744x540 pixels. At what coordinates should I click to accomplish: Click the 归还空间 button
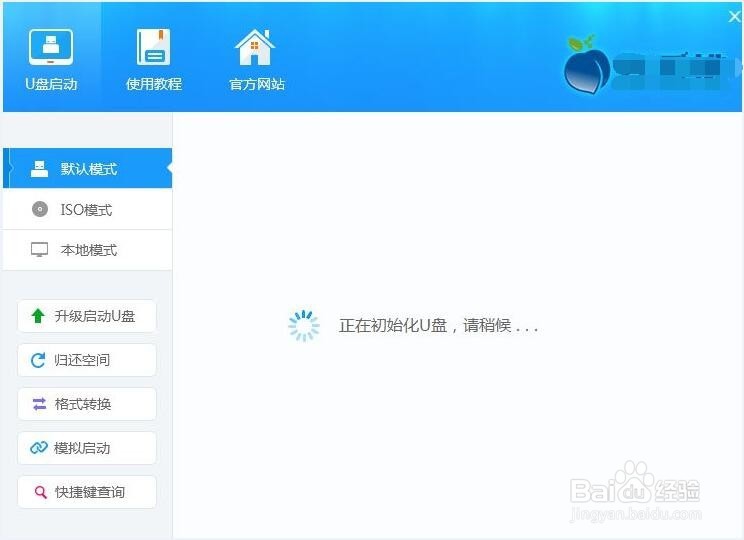pos(87,360)
